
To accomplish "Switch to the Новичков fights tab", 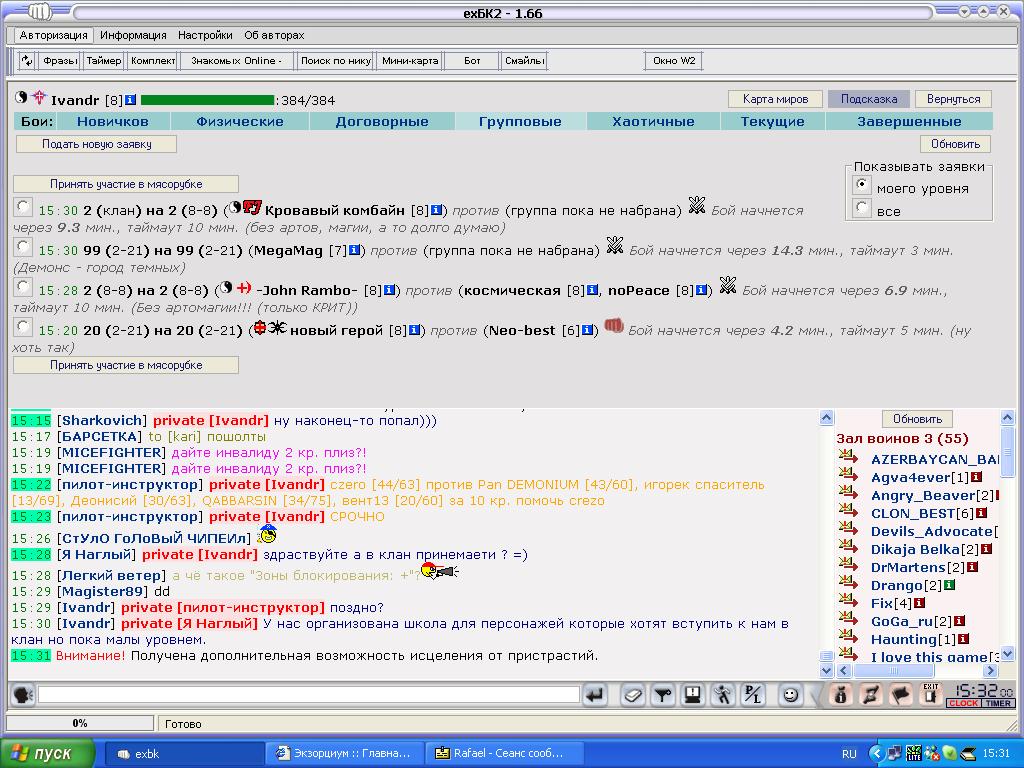I will pos(113,121).
